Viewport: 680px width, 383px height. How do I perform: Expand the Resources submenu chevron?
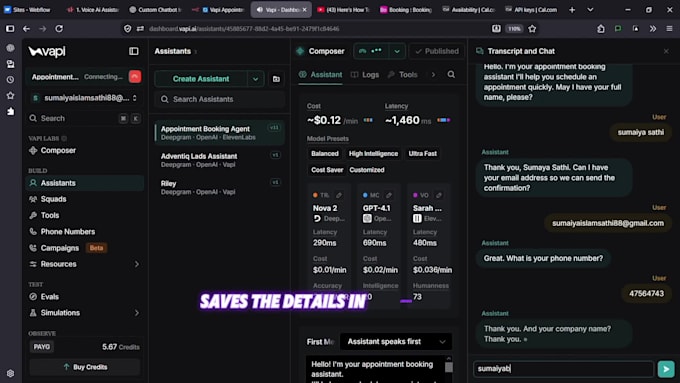coord(137,264)
